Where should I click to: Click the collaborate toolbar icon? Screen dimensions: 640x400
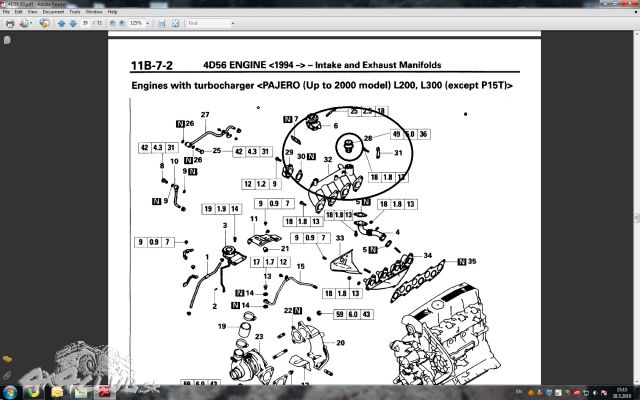44,23
